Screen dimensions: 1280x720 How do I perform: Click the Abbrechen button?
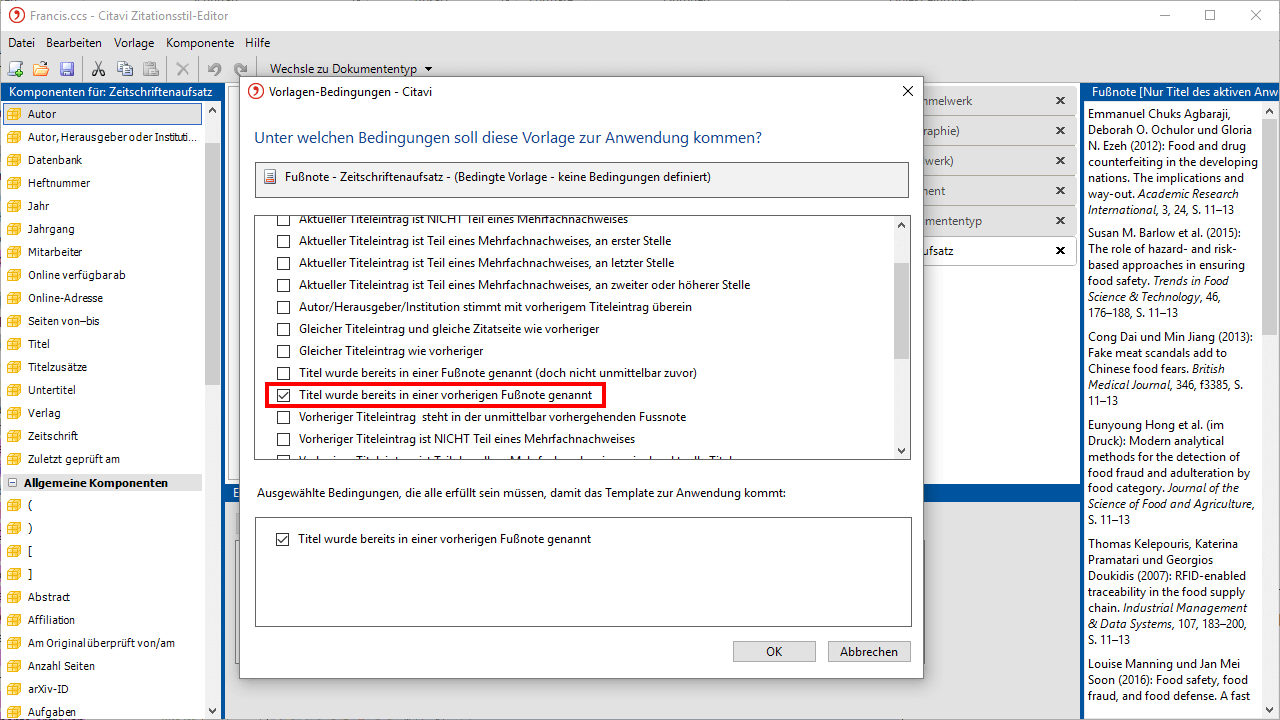(868, 651)
